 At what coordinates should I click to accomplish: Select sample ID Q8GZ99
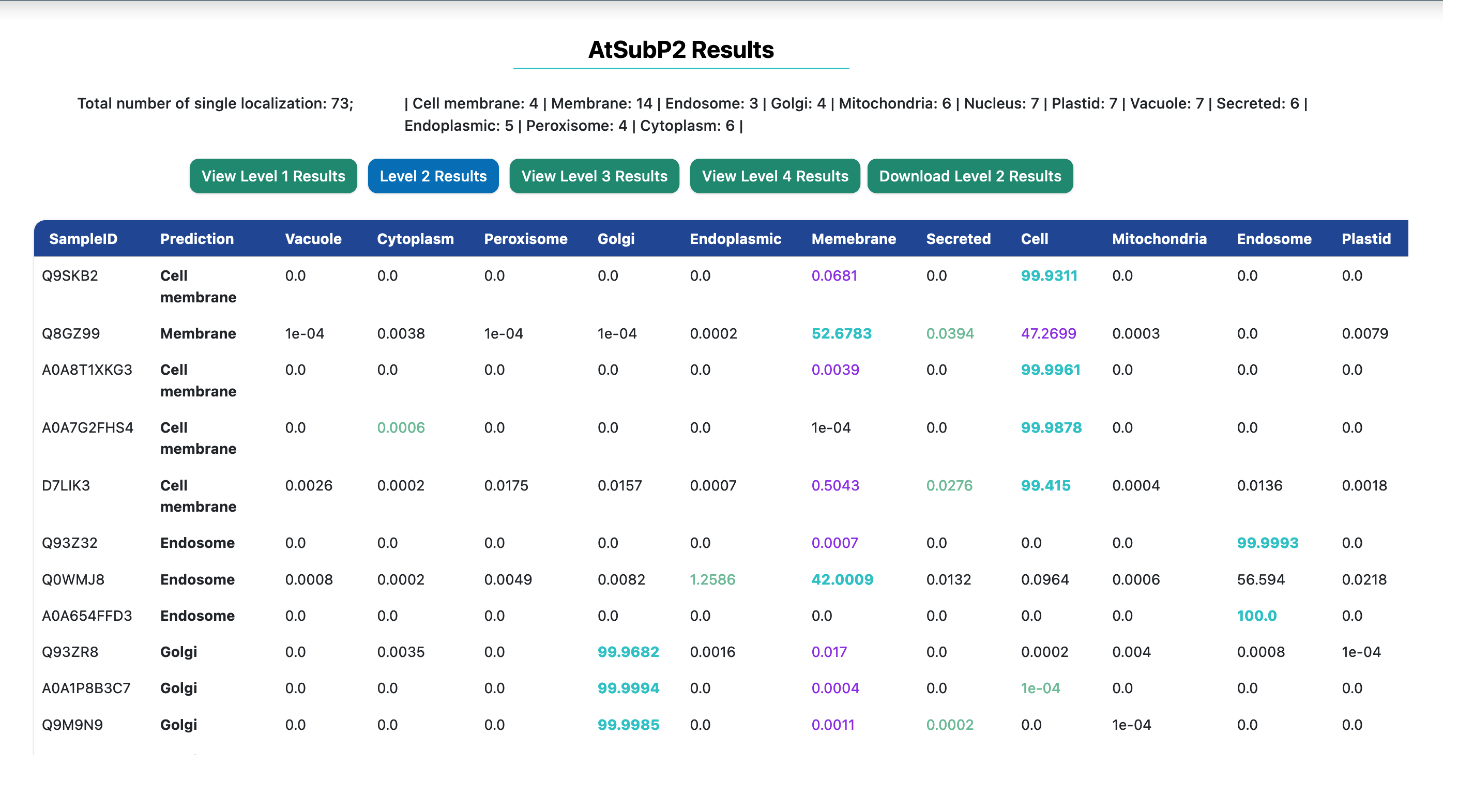click(71, 333)
